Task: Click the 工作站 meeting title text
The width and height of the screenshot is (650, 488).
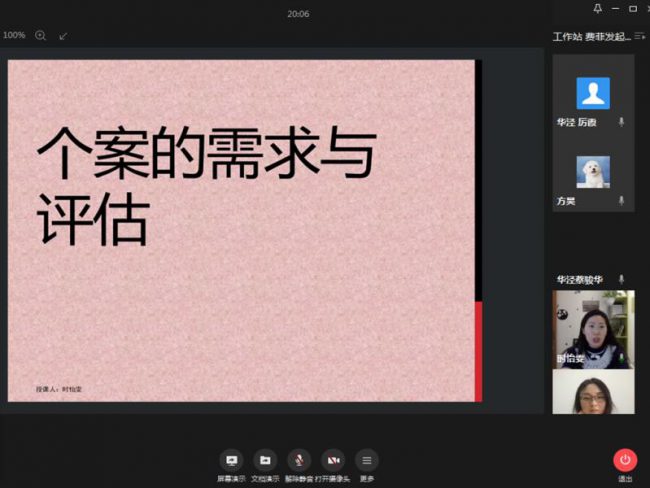Action: [567, 37]
